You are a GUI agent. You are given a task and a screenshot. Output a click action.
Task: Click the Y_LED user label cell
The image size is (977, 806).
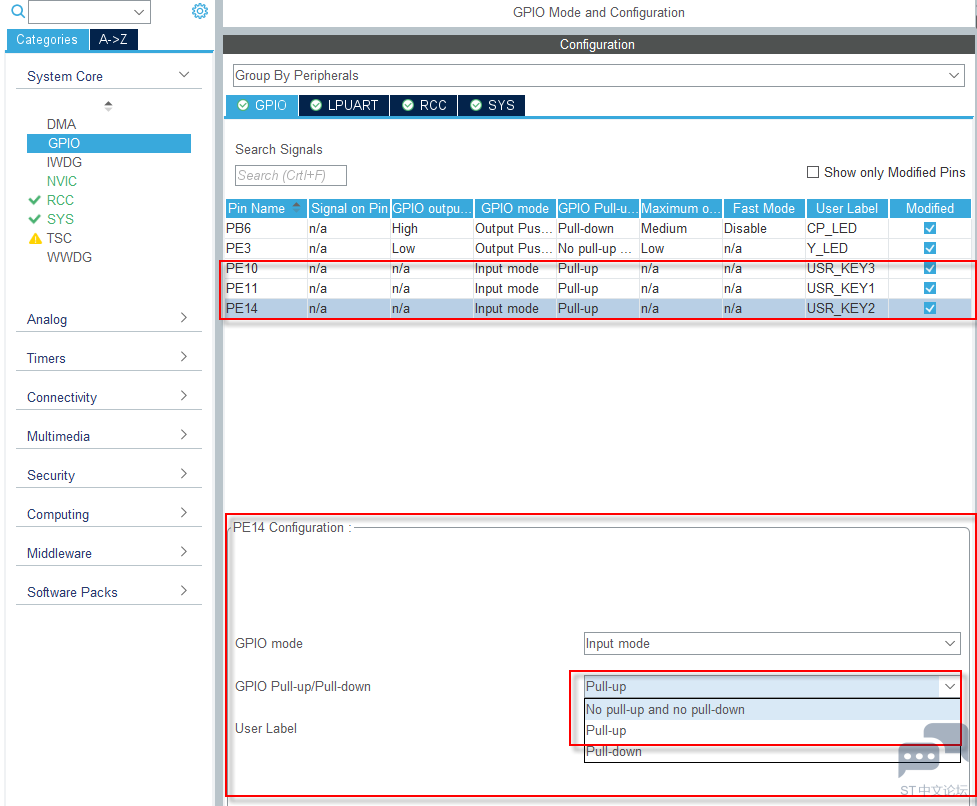(x=847, y=248)
